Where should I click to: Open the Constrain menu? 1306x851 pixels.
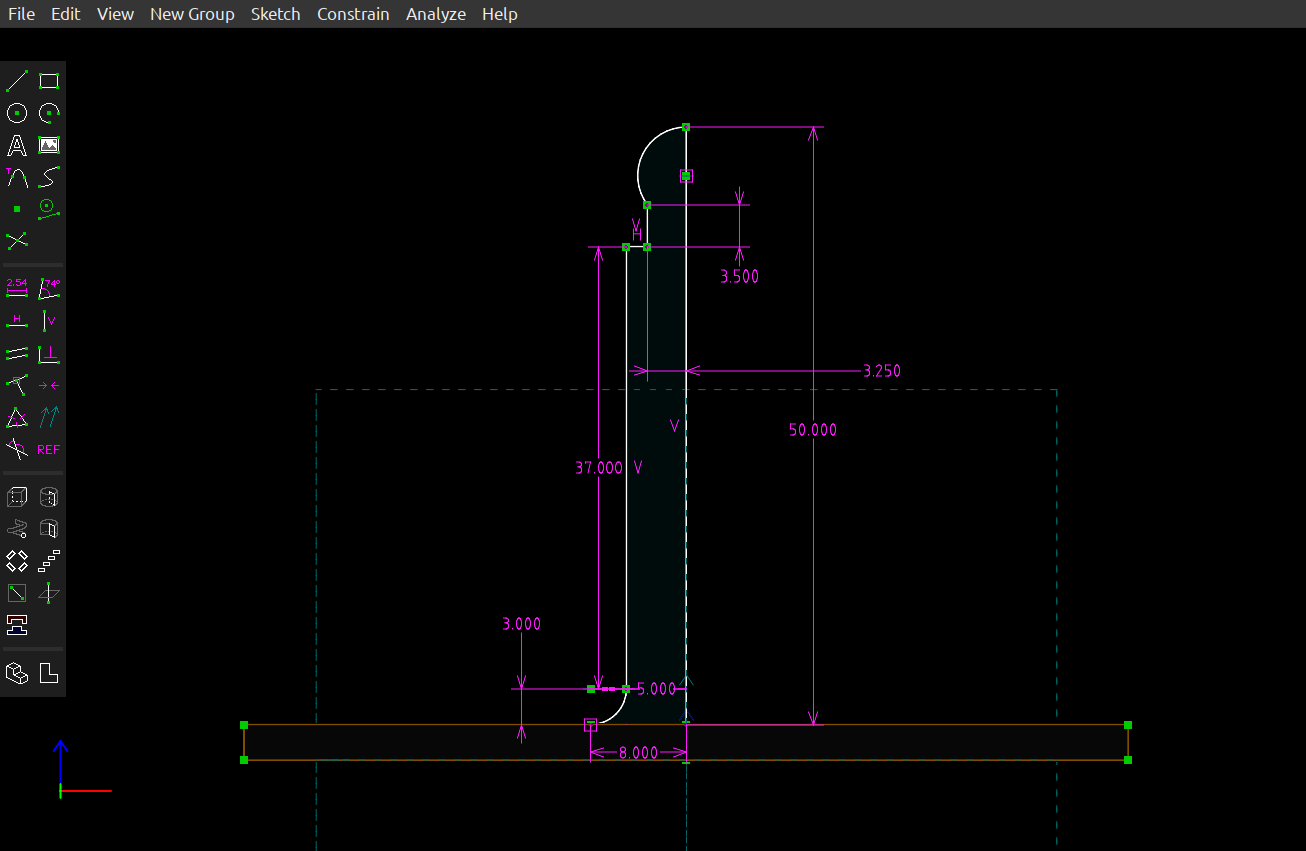click(x=353, y=14)
